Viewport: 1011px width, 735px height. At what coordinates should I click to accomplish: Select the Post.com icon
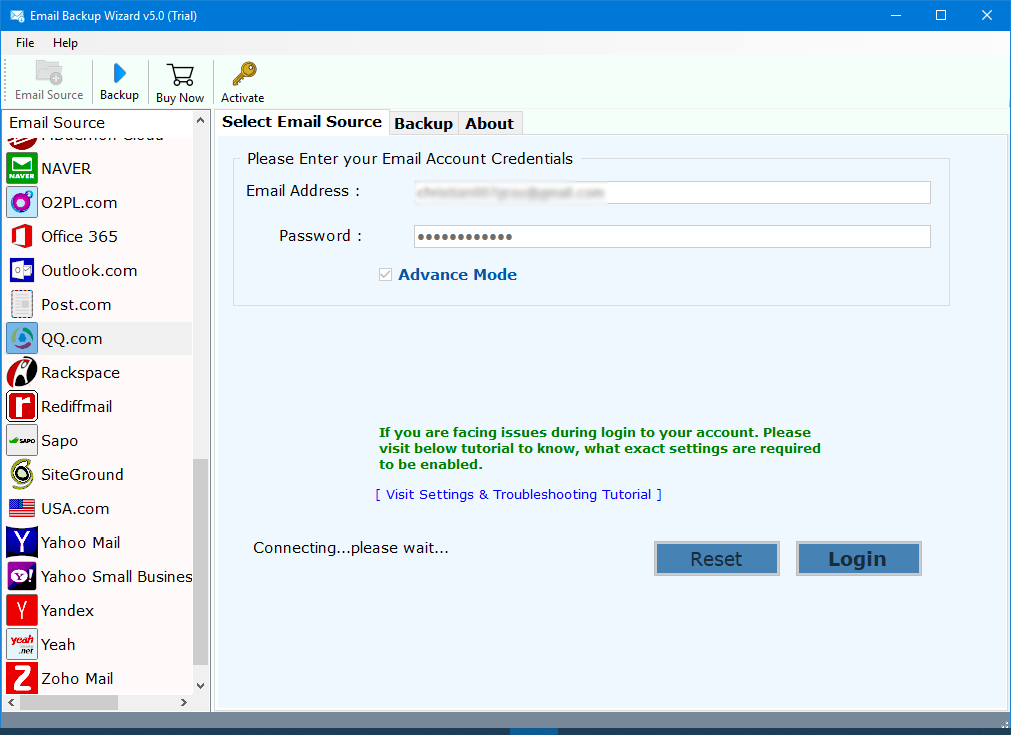point(22,304)
